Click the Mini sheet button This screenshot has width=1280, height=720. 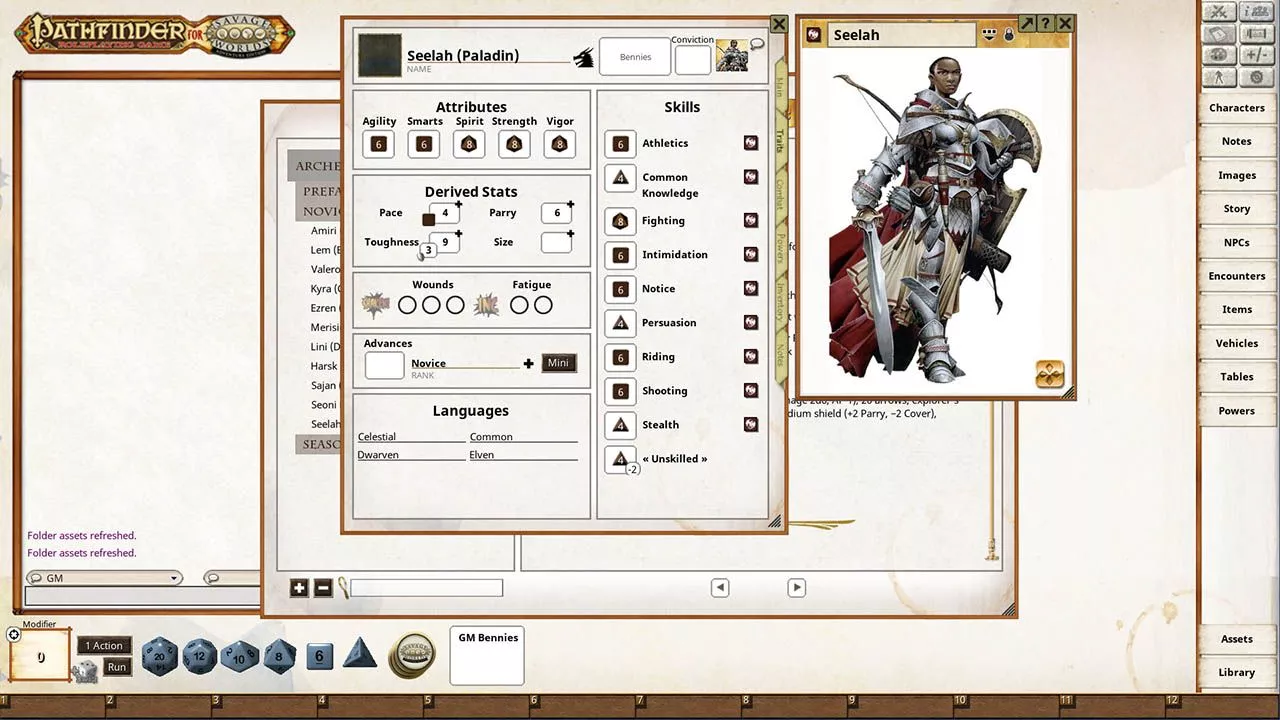click(559, 363)
